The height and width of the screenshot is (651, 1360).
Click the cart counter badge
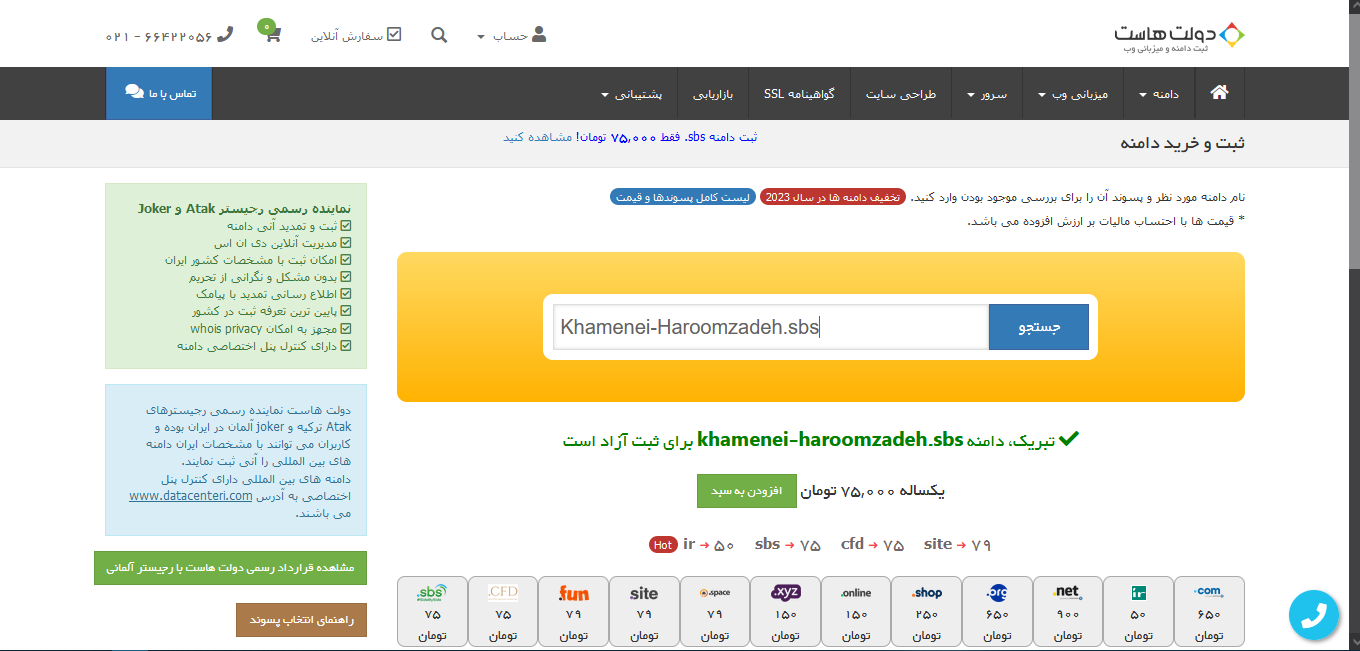coord(266,26)
